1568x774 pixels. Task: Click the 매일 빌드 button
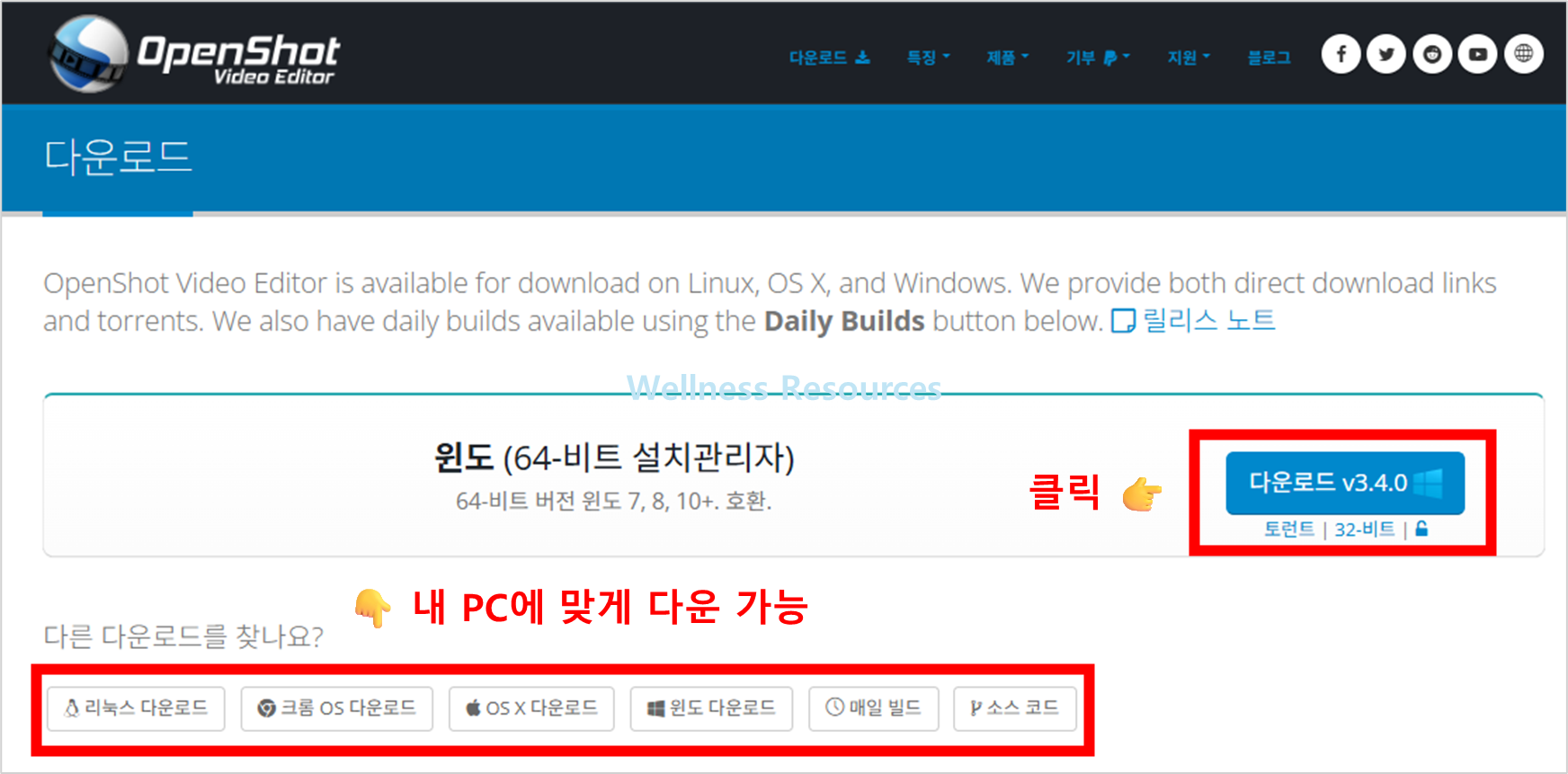874,708
